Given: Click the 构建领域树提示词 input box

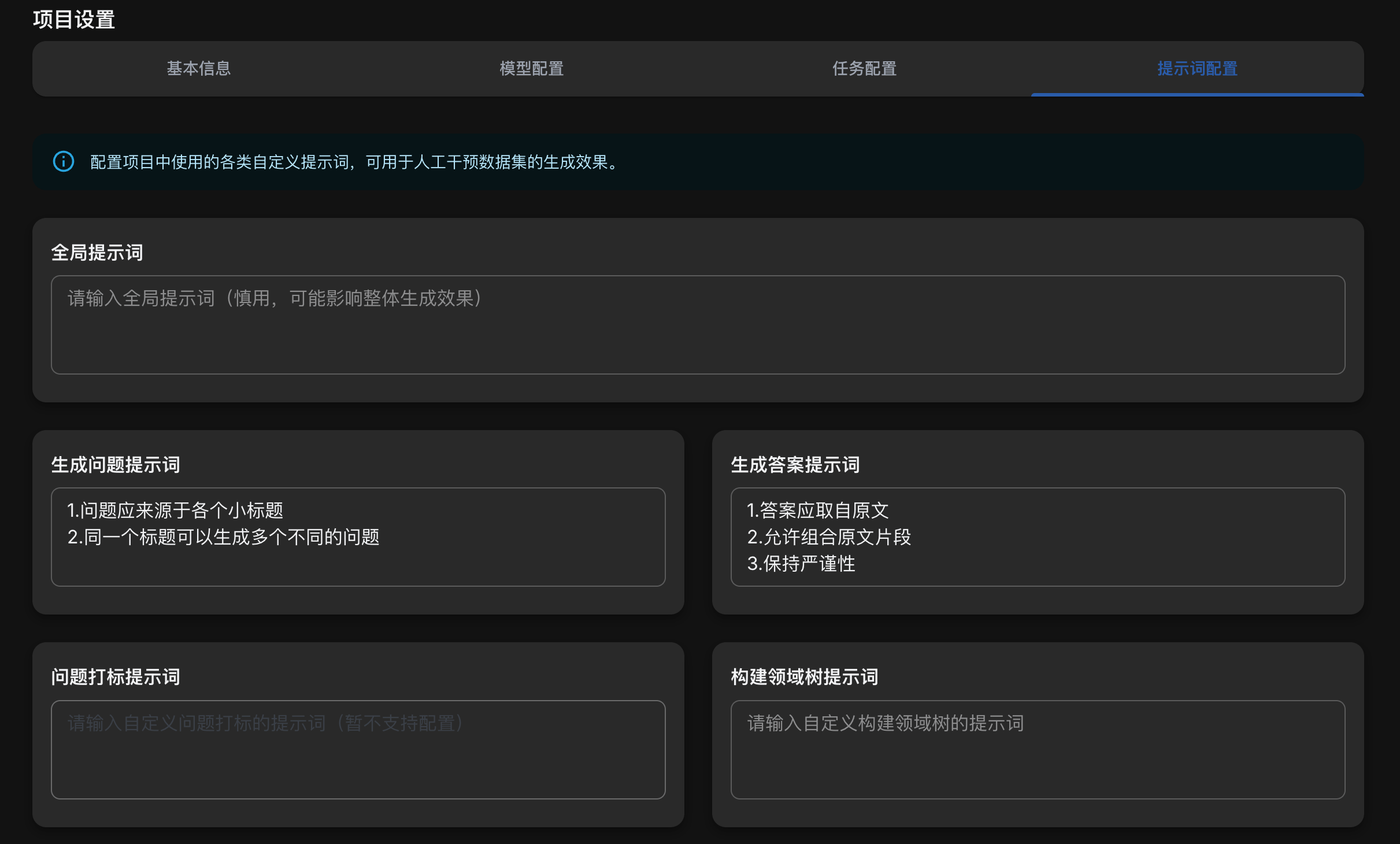Looking at the screenshot, I should (x=1038, y=750).
